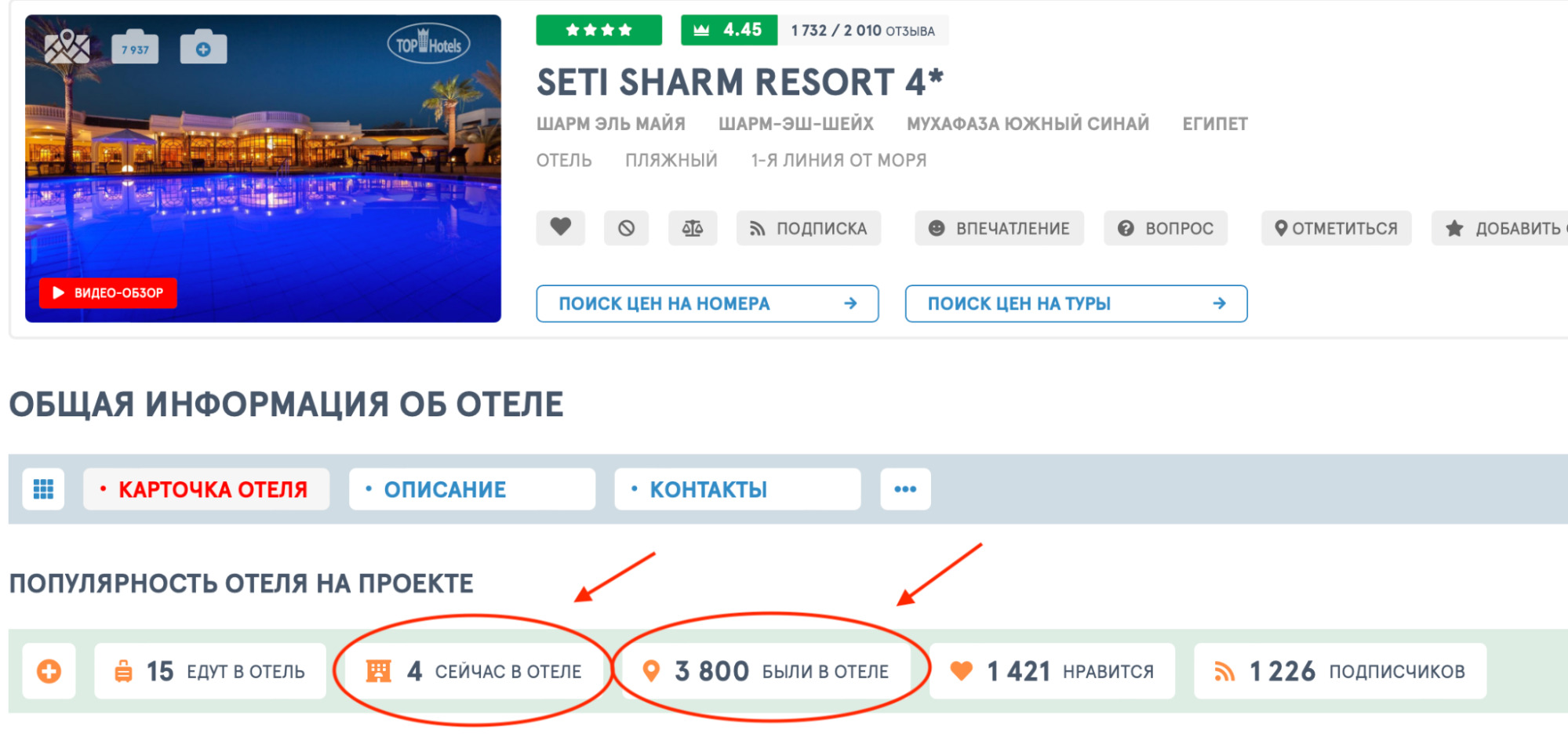Click the block hotel icon button
The image size is (1568, 737).
pyautogui.click(x=626, y=228)
